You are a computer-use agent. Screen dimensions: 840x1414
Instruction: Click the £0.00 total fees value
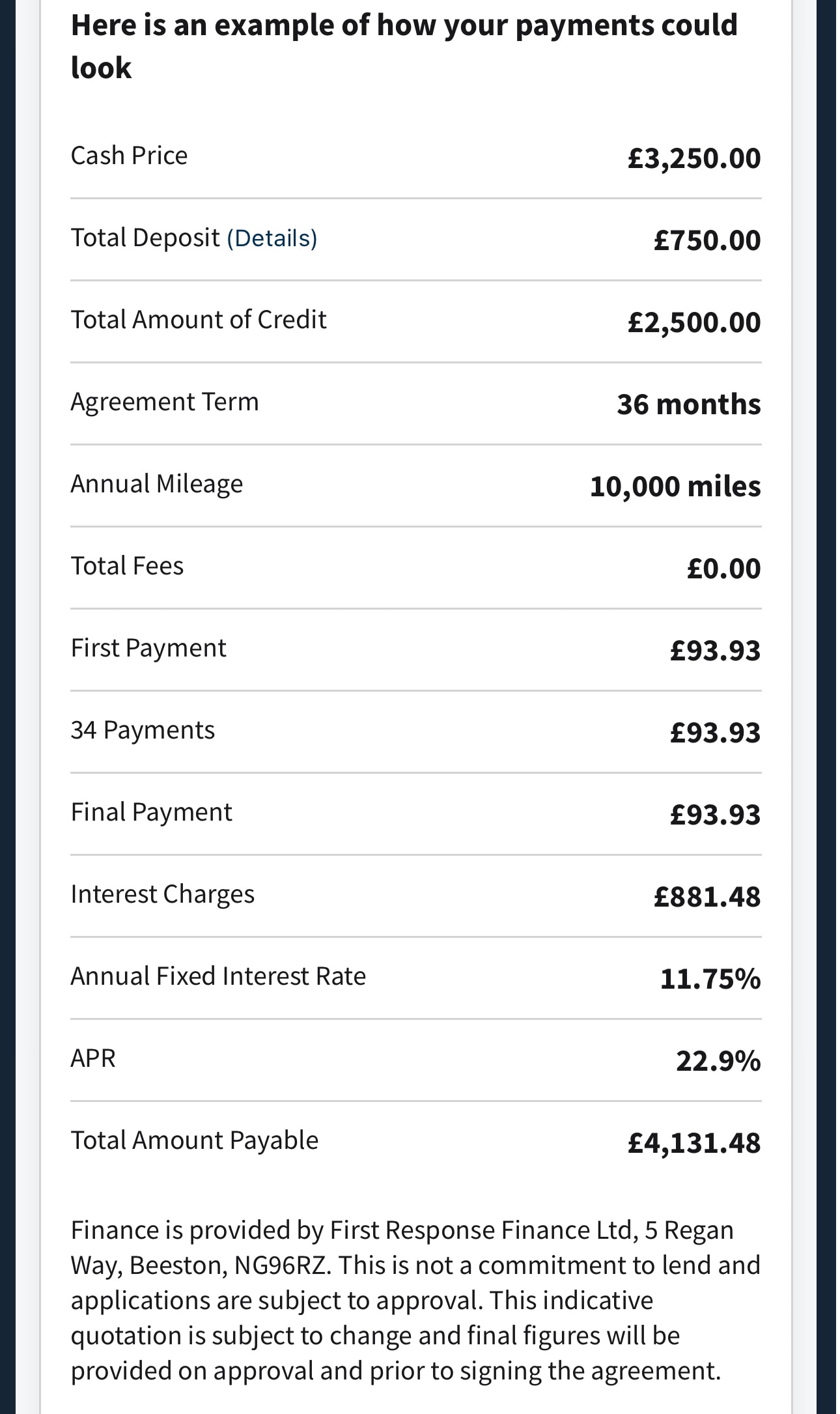723,569
